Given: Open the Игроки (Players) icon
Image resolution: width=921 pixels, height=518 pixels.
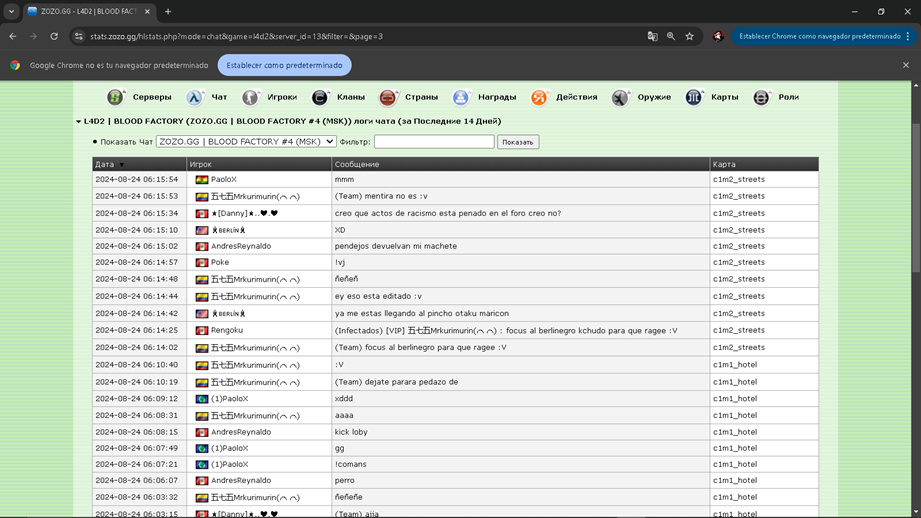Looking at the screenshot, I should tap(251, 97).
